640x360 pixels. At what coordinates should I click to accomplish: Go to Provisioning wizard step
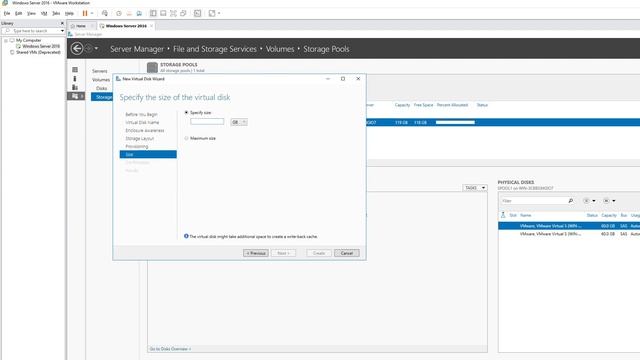coord(137,147)
